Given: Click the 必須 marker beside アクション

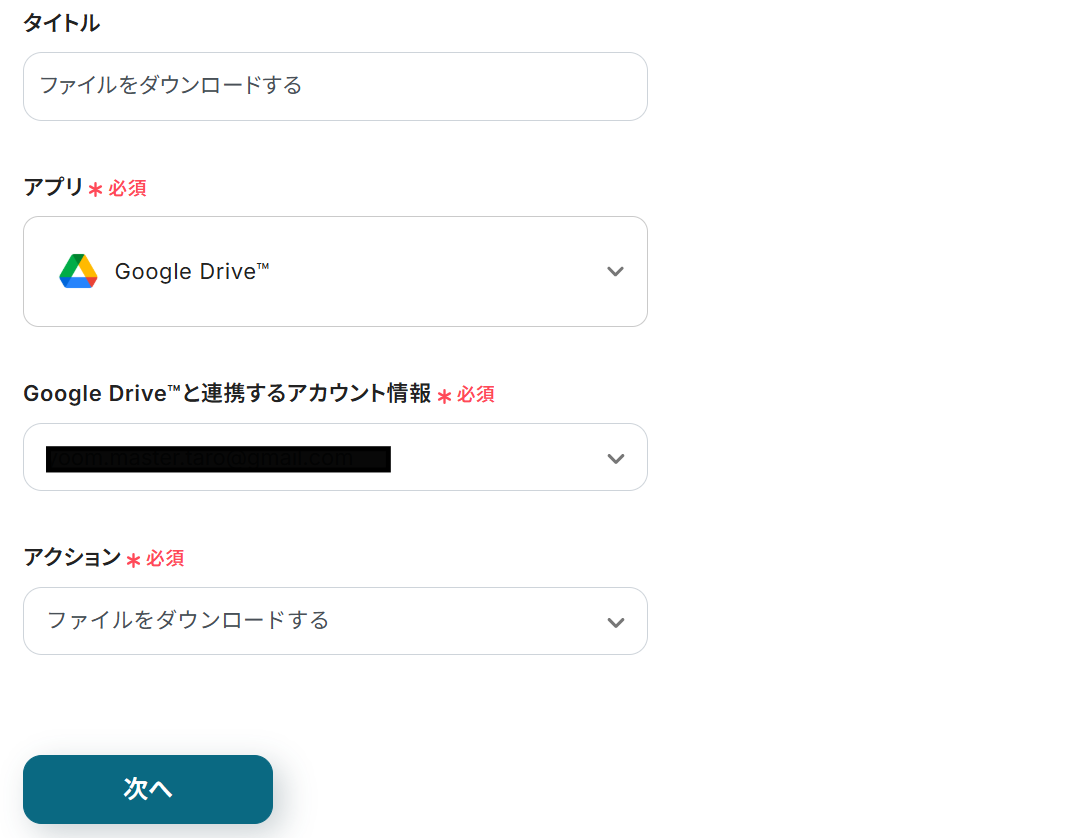Looking at the screenshot, I should [x=165, y=559].
